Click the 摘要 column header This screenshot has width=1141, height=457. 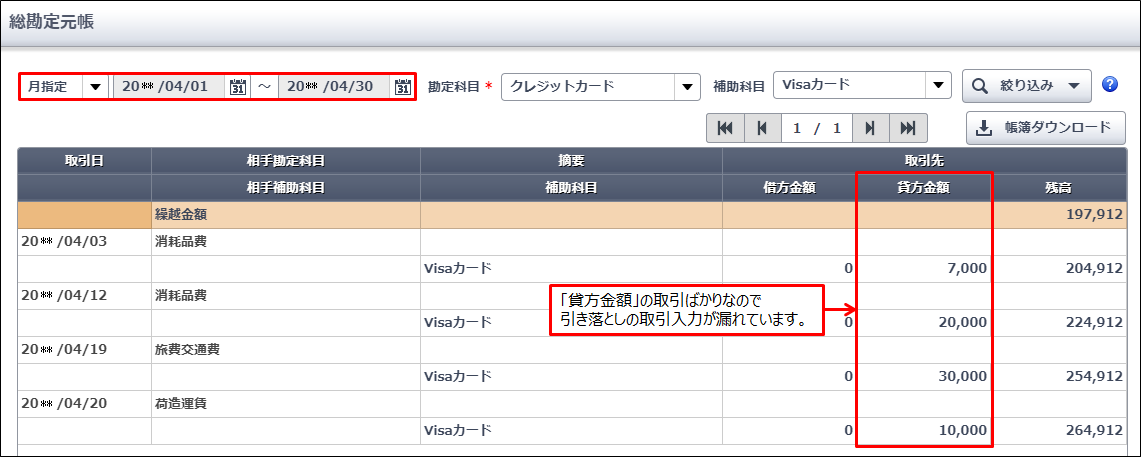pos(571,161)
